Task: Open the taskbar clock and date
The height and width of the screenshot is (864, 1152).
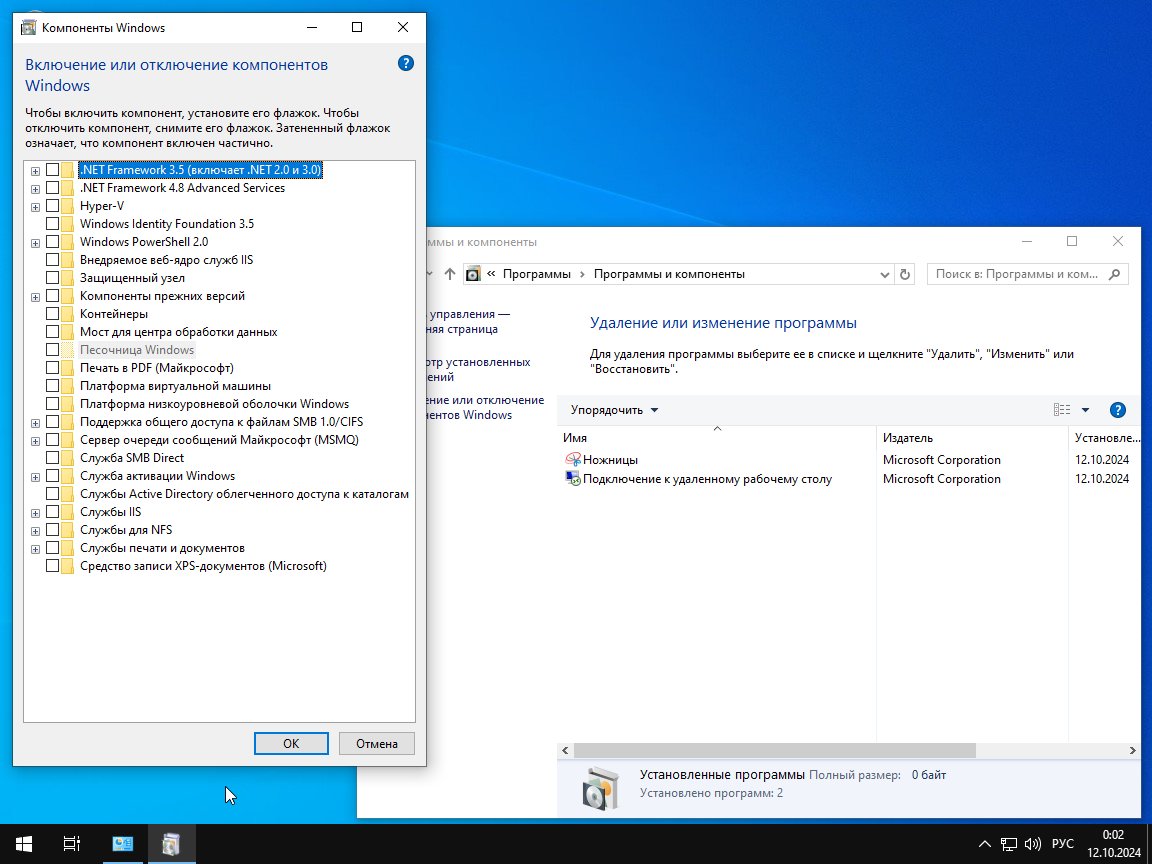Action: 1113,843
